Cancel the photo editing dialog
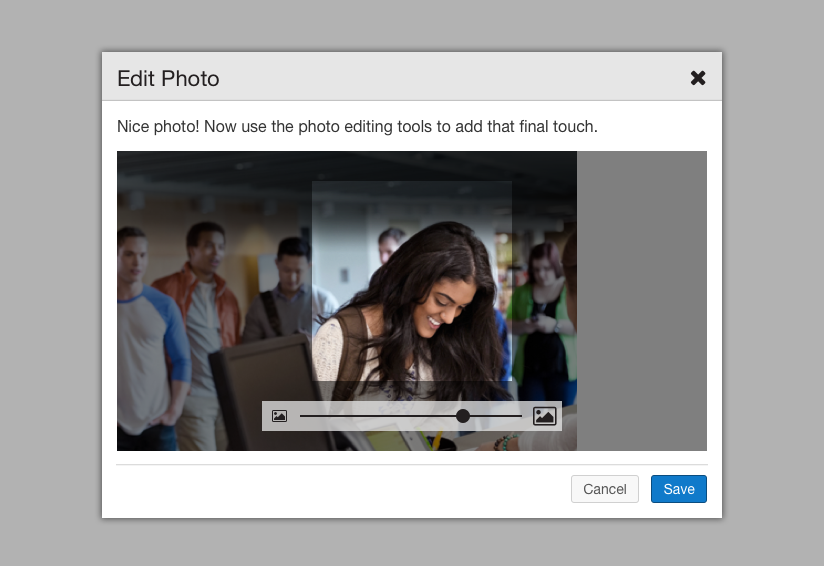824x566 pixels. coord(604,489)
